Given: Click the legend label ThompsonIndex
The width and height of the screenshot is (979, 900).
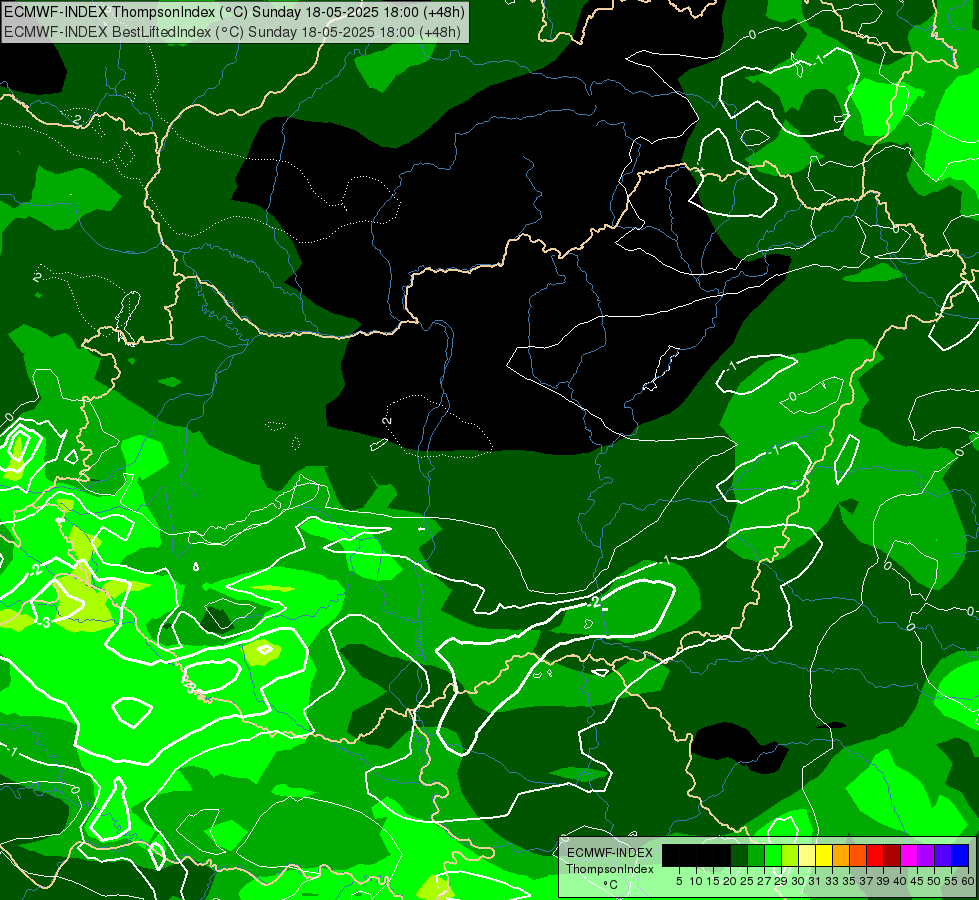Looking at the screenshot, I should pyautogui.click(x=610, y=869).
